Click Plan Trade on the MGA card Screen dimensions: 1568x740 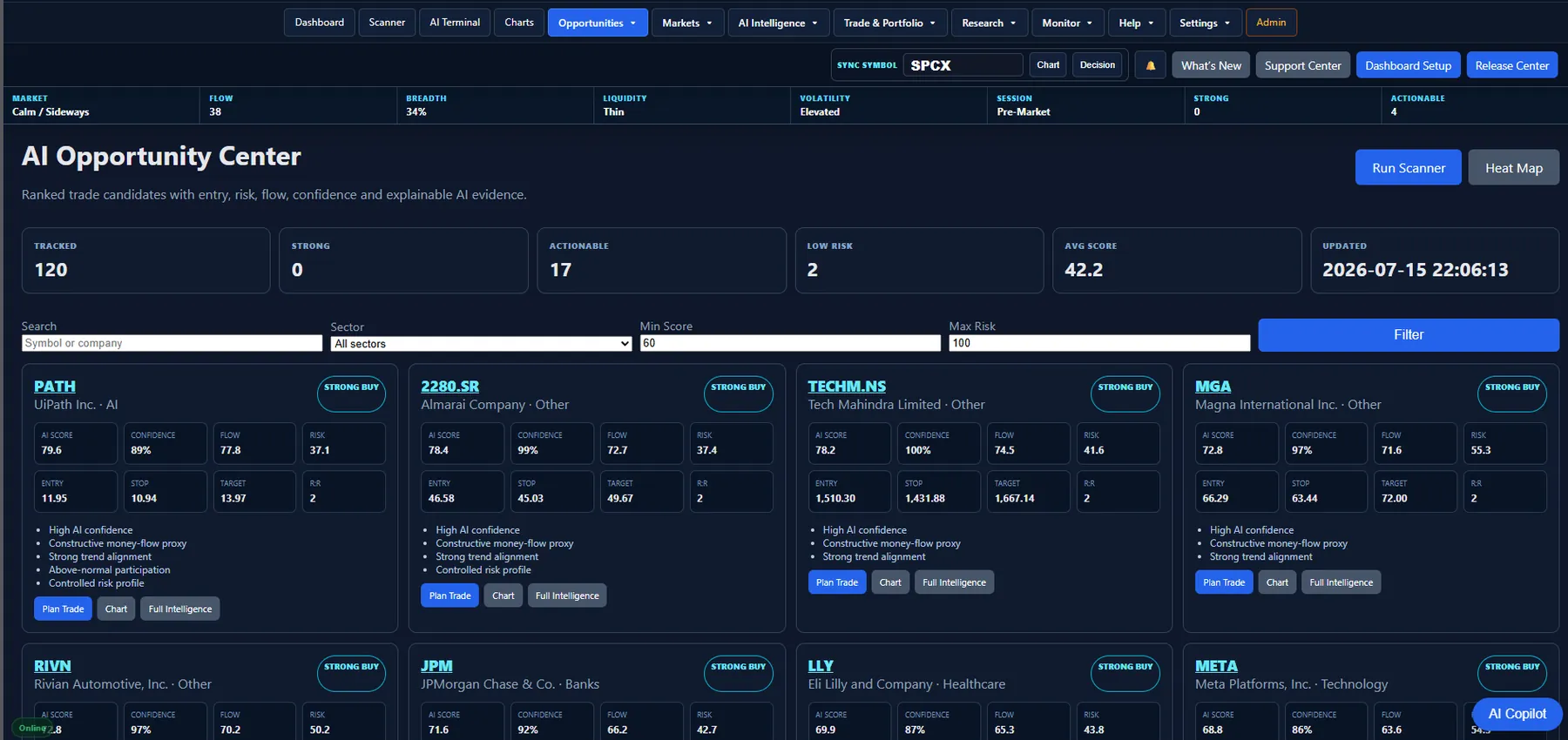[x=1224, y=582]
